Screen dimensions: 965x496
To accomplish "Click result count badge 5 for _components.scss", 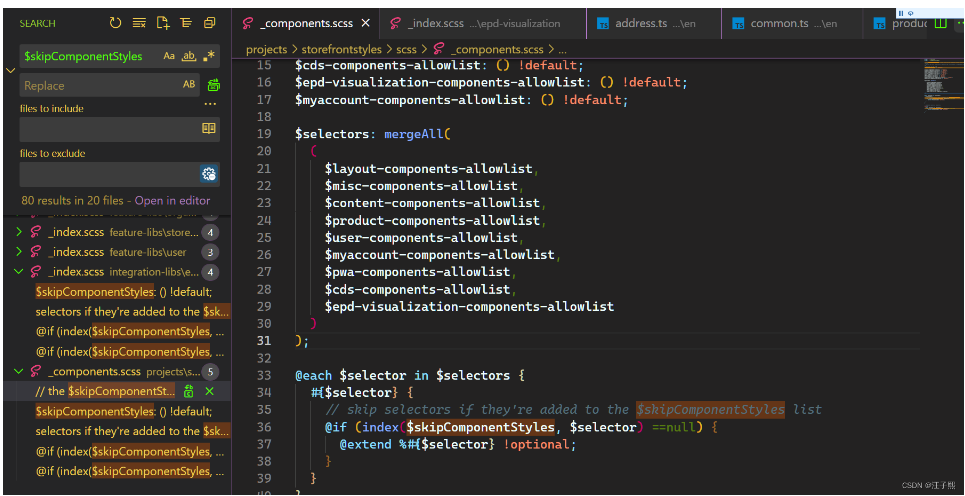I will tap(210, 372).
